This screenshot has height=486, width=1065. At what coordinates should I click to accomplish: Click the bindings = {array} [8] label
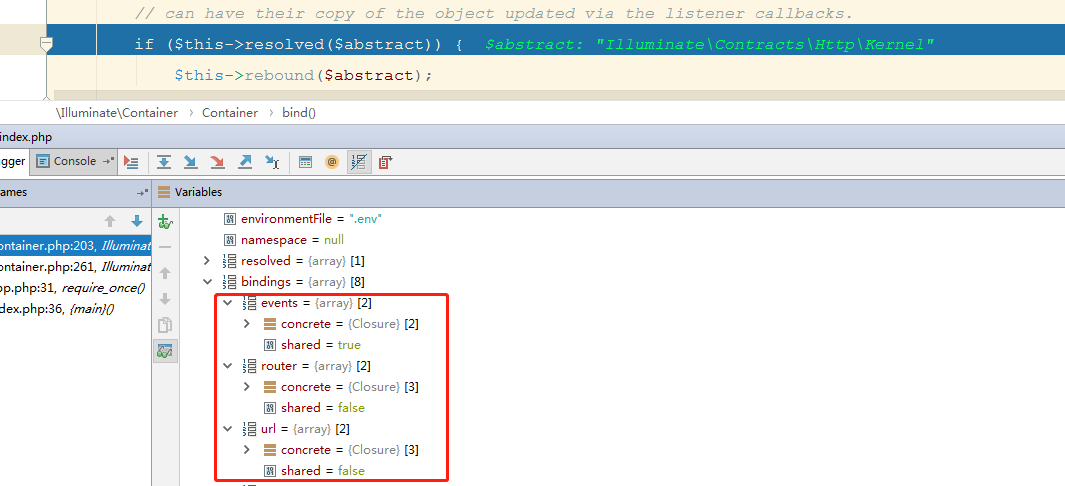click(304, 282)
